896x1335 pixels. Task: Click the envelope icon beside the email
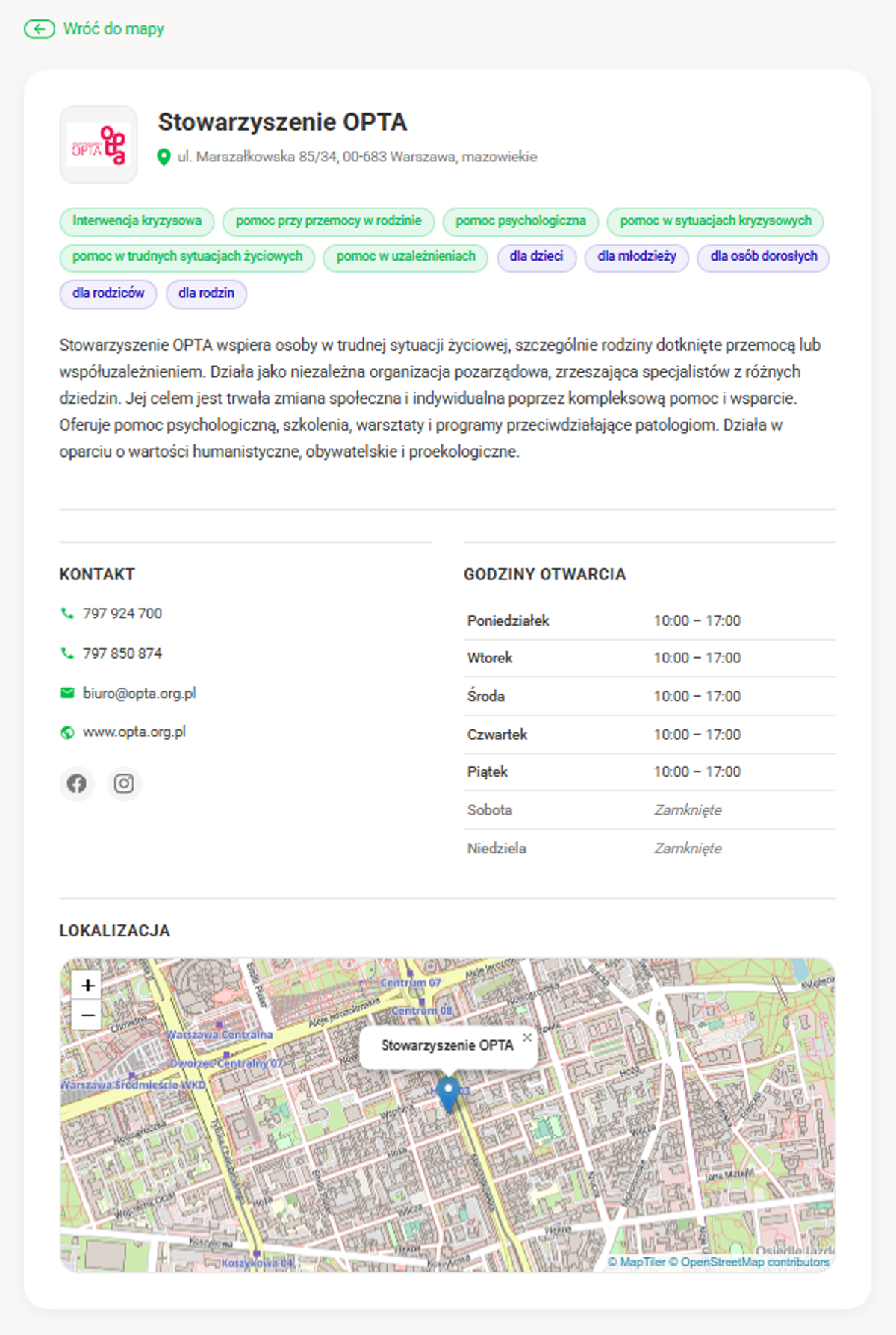tap(67, 693)
